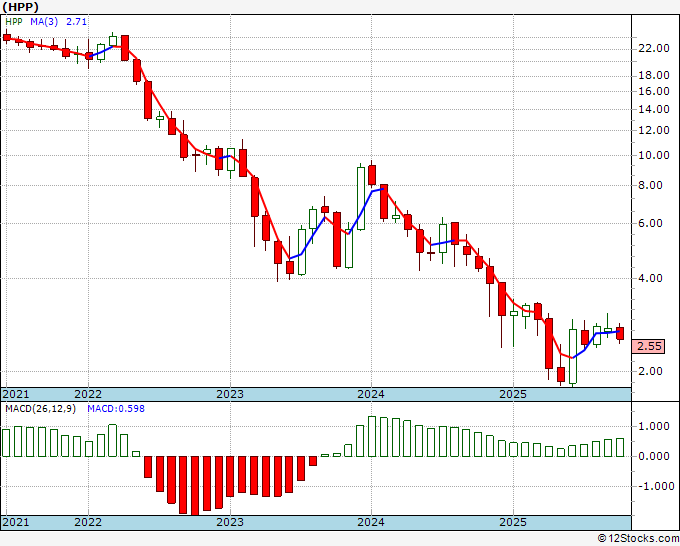Click the 22.00 price axis label

coord(654,48)
